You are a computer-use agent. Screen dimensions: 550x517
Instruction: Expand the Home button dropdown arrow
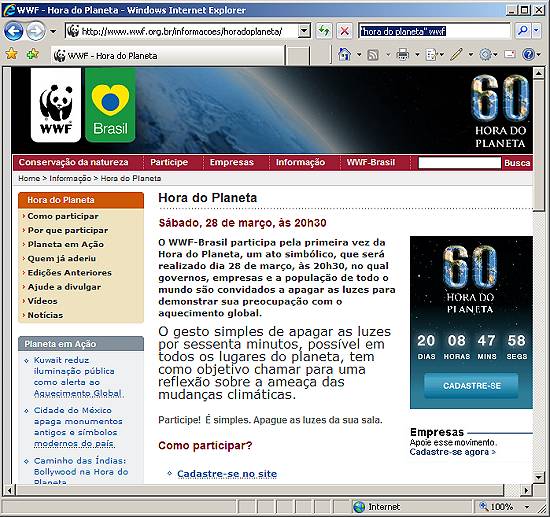(359, 55)
